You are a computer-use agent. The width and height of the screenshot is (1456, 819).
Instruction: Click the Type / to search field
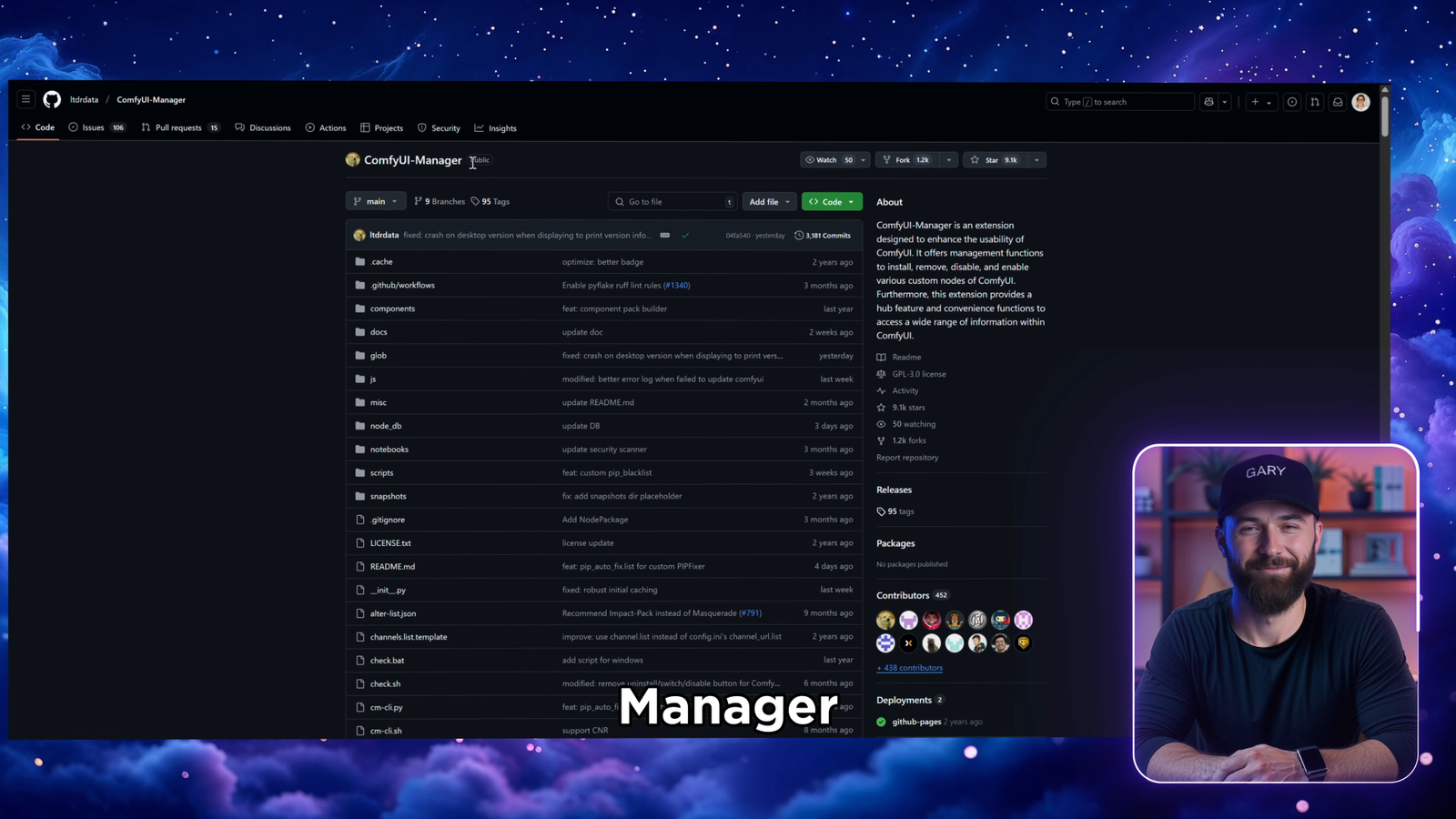point(1119,102)
